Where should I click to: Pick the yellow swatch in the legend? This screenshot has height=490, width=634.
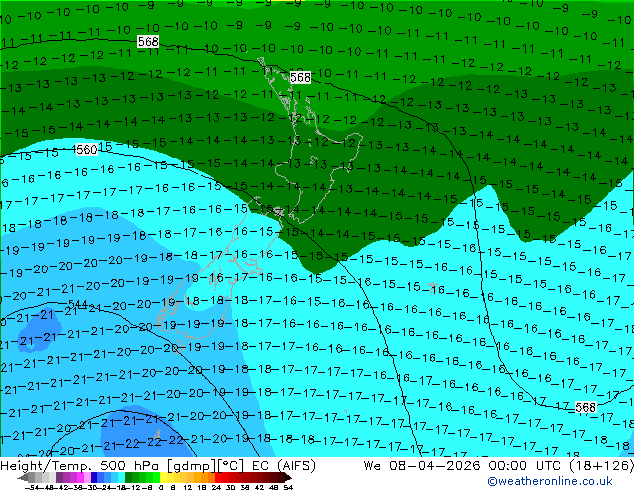tap(163, 478)
